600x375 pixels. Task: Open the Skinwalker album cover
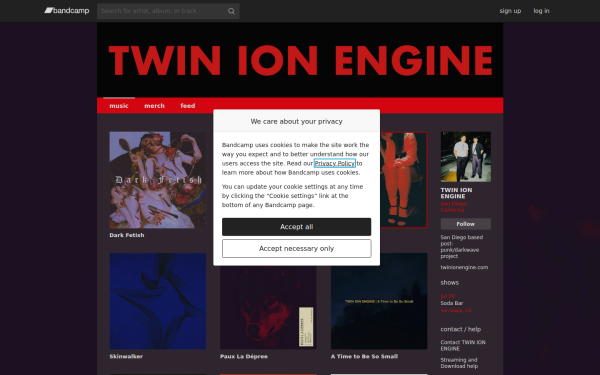[x=158, y=301]
